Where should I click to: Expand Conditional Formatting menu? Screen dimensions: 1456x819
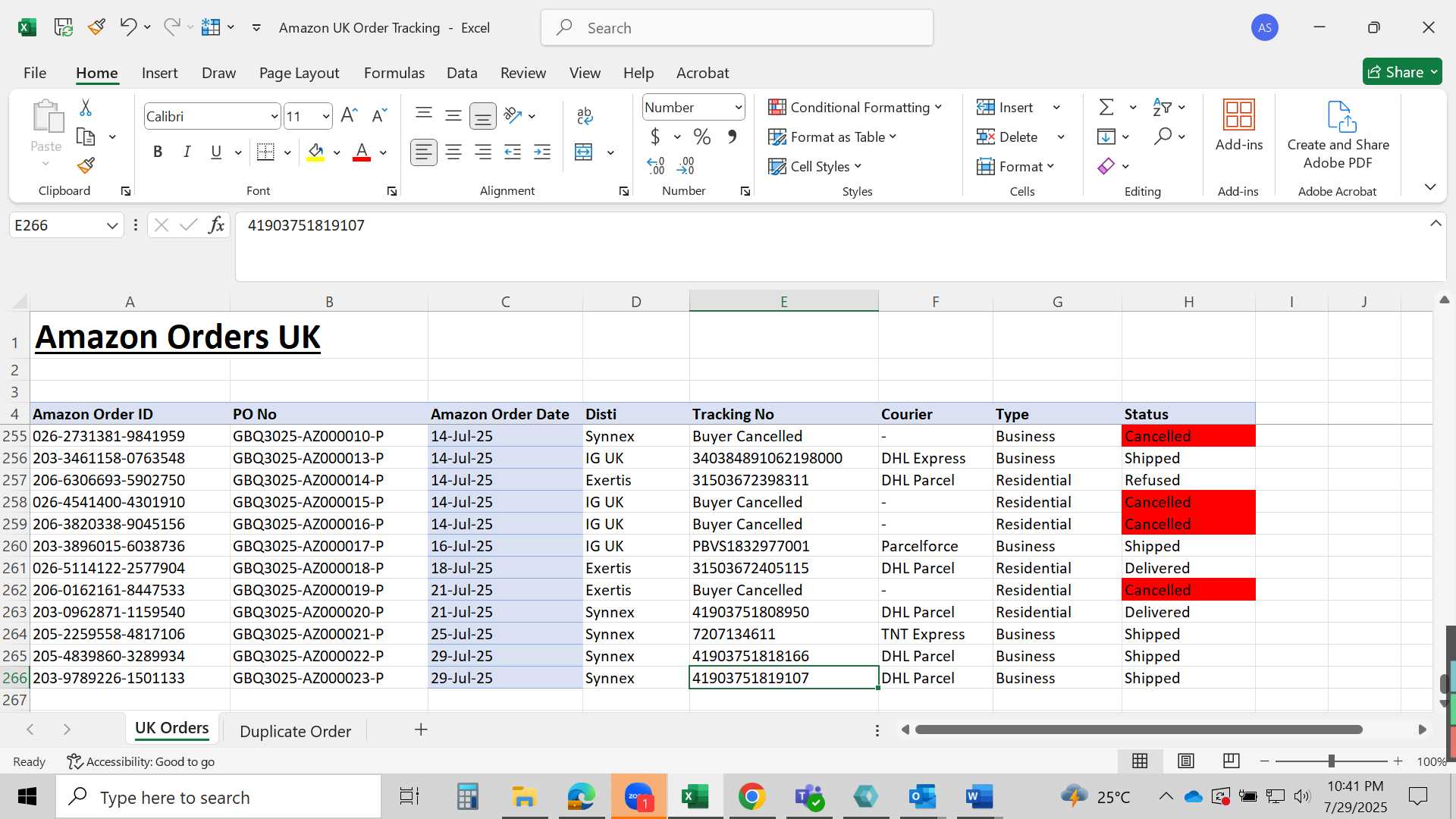[x=855, y=108]
